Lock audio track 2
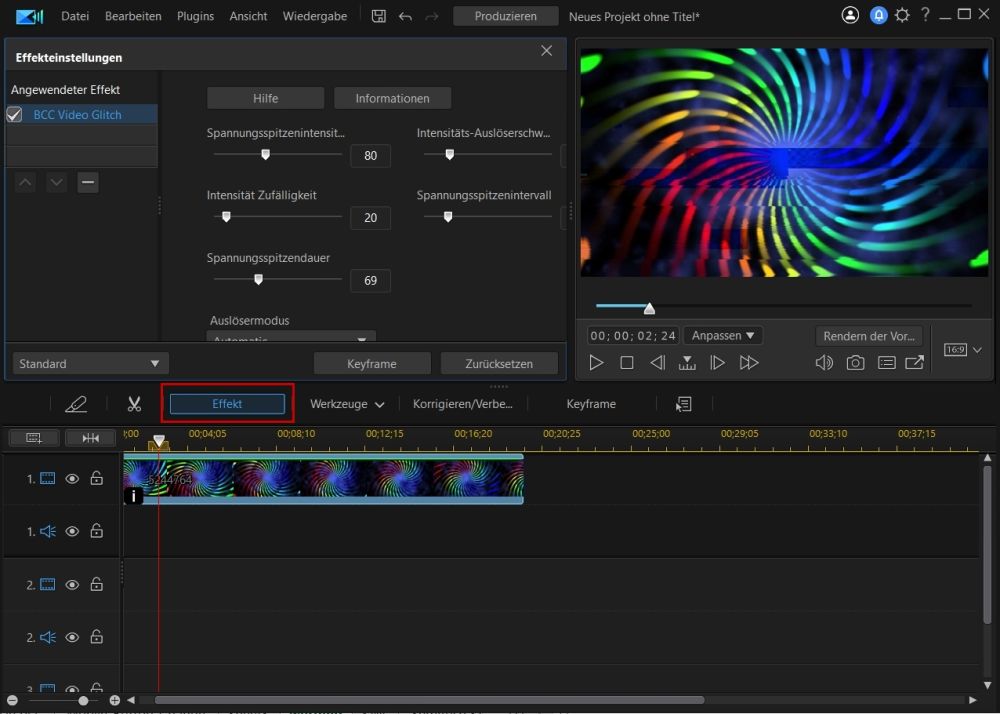The height and width of the screenshot is (714, 1000). pos(96,636)
